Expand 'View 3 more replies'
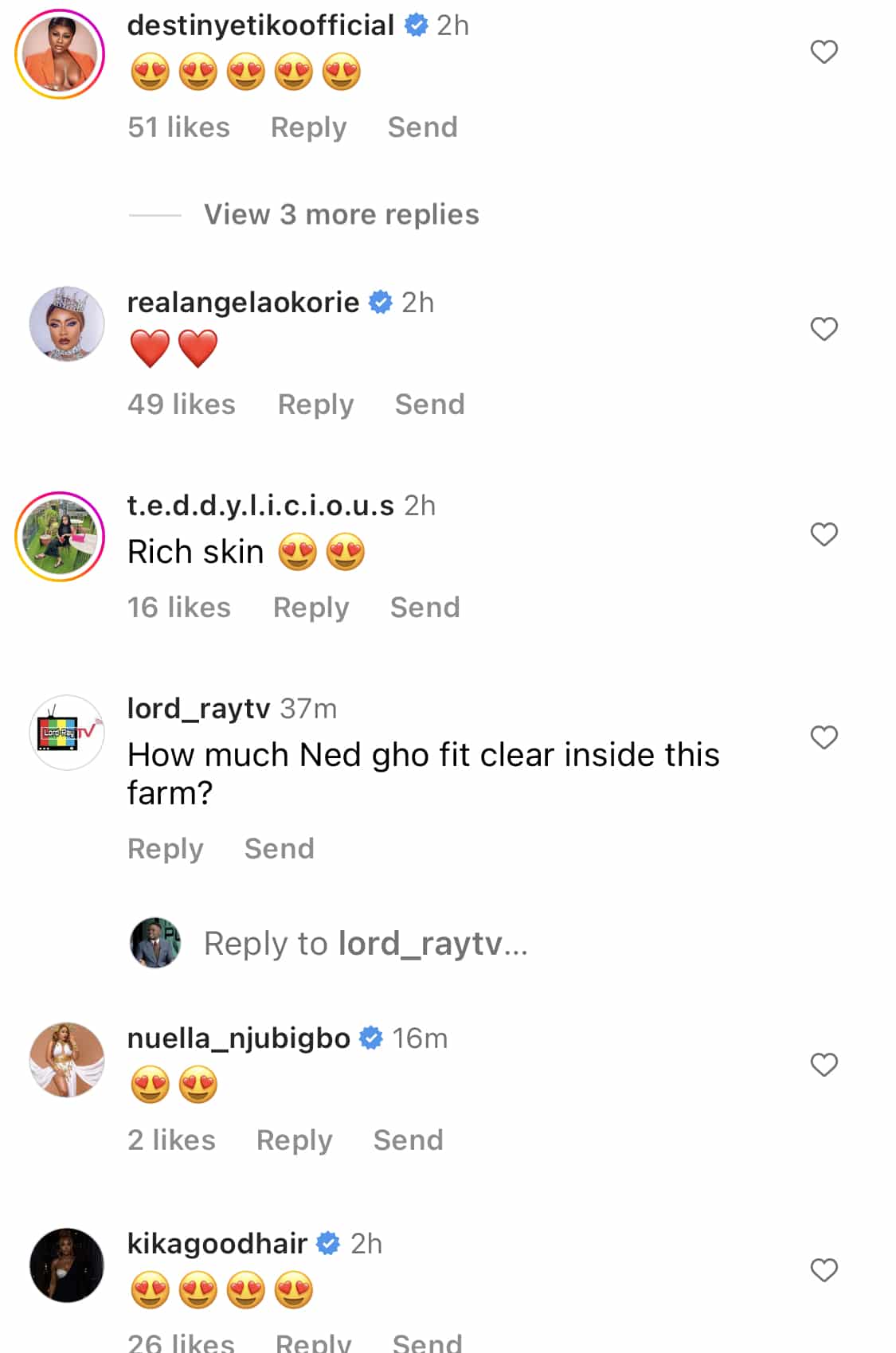 point(341,214)
